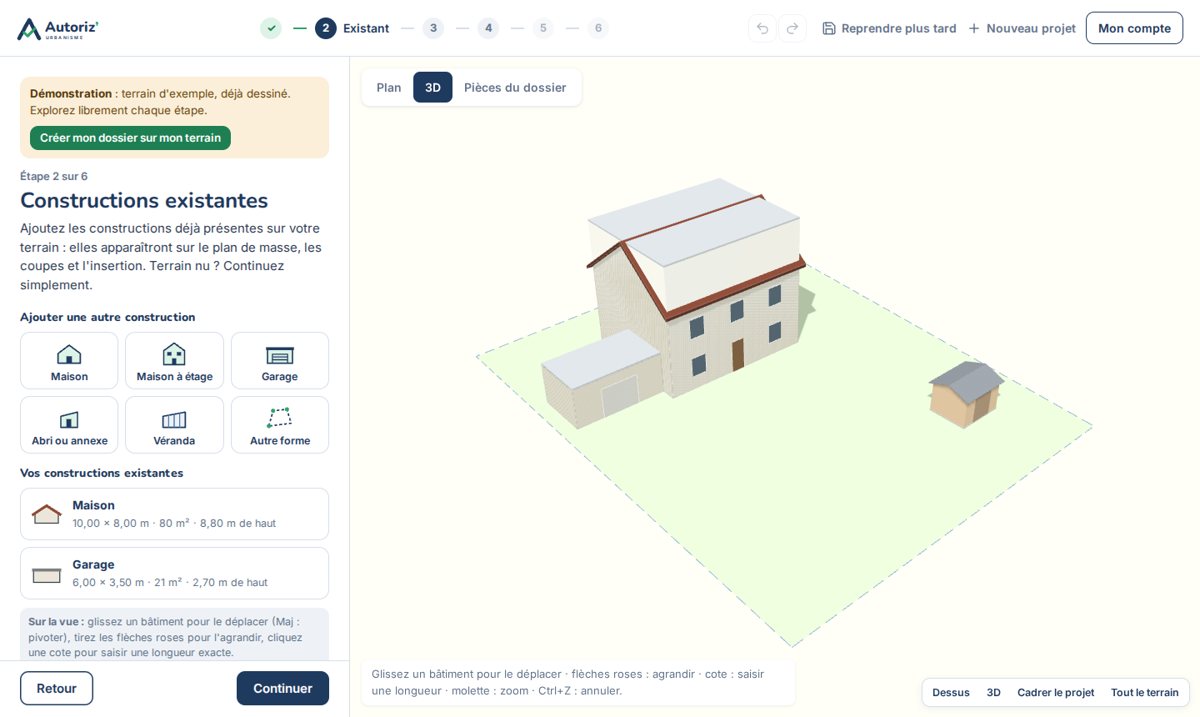The image size is (1200, 717).
Task: Redo the last action
Action: pos(792,28)
